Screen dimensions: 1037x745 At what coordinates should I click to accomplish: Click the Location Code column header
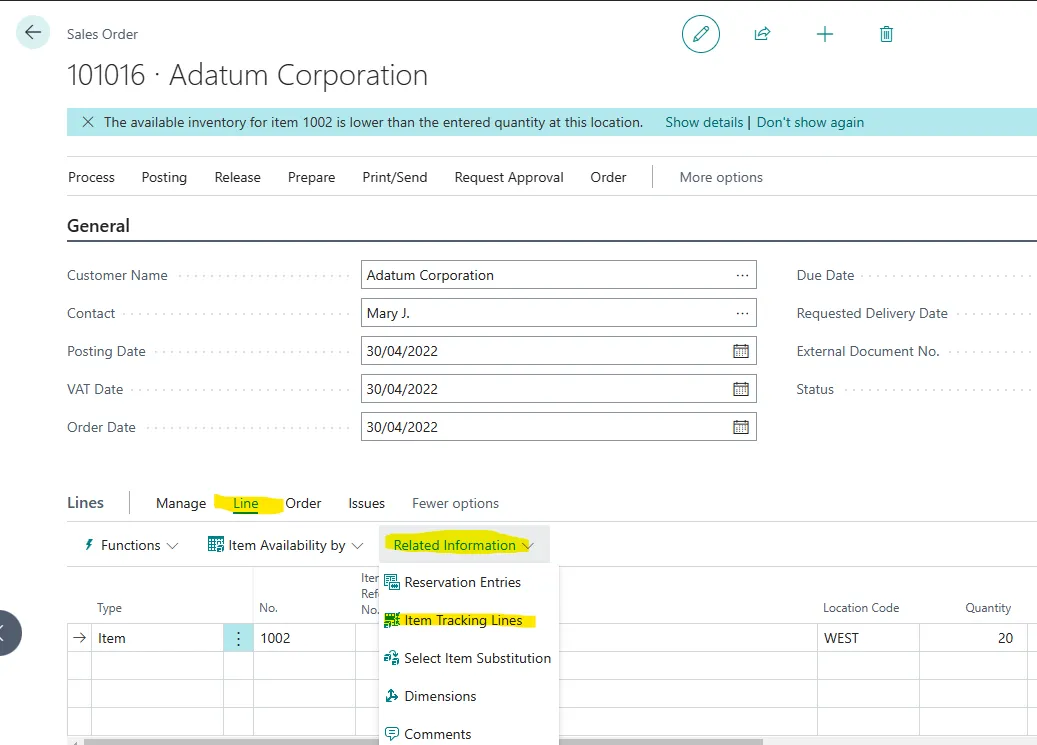(860, 608)
